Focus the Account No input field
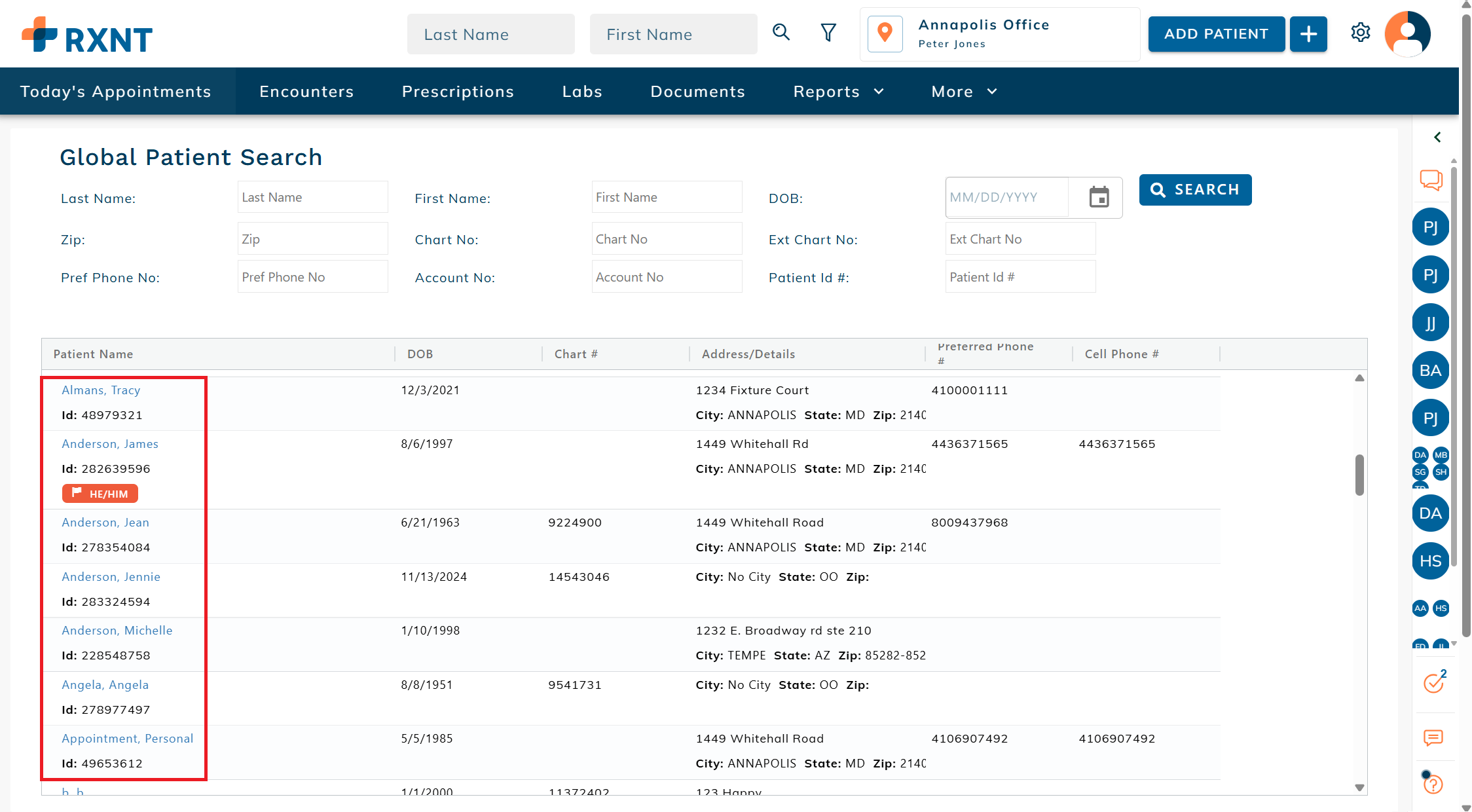 coord(667,277)
